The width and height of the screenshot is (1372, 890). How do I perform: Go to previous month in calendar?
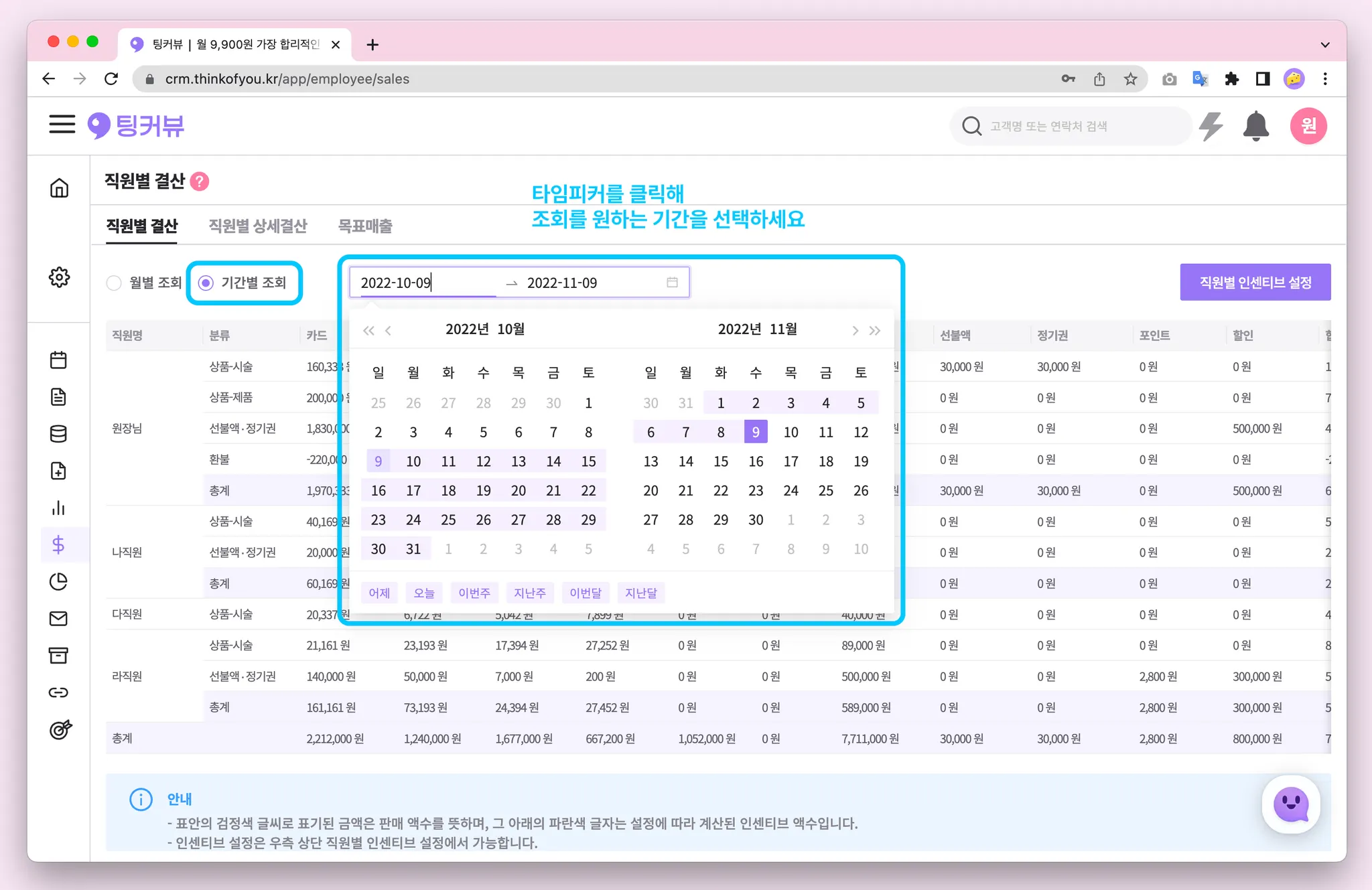(389, 330)
